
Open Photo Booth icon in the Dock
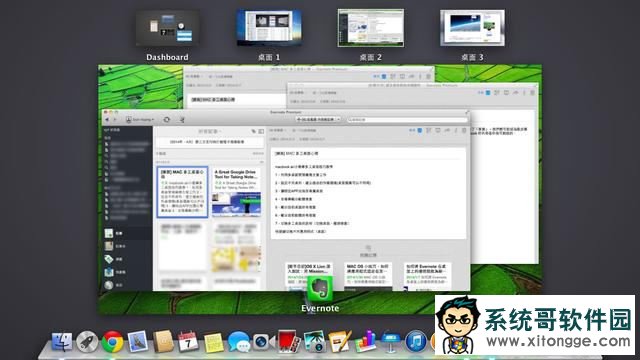(x=289, y=341)
